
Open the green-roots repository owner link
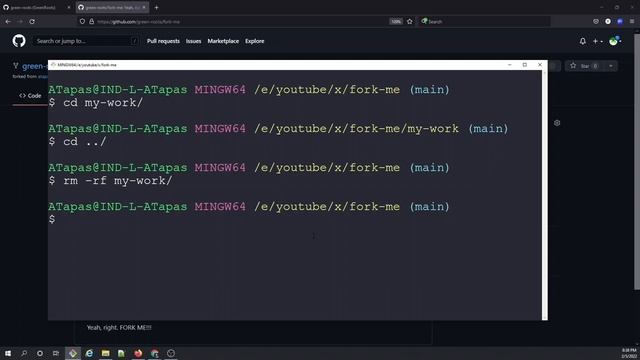[x=35, y=66]
